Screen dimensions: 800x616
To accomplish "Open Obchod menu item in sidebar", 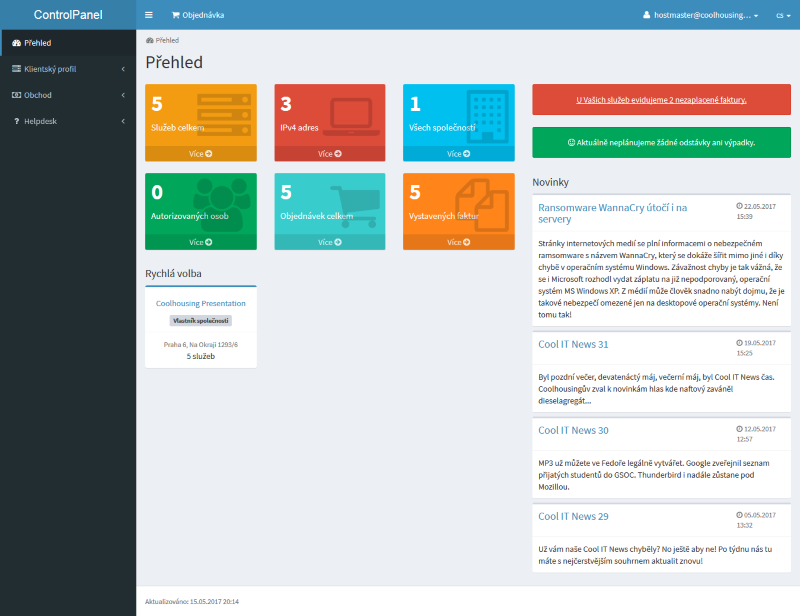I will click(x=68, y=95).
